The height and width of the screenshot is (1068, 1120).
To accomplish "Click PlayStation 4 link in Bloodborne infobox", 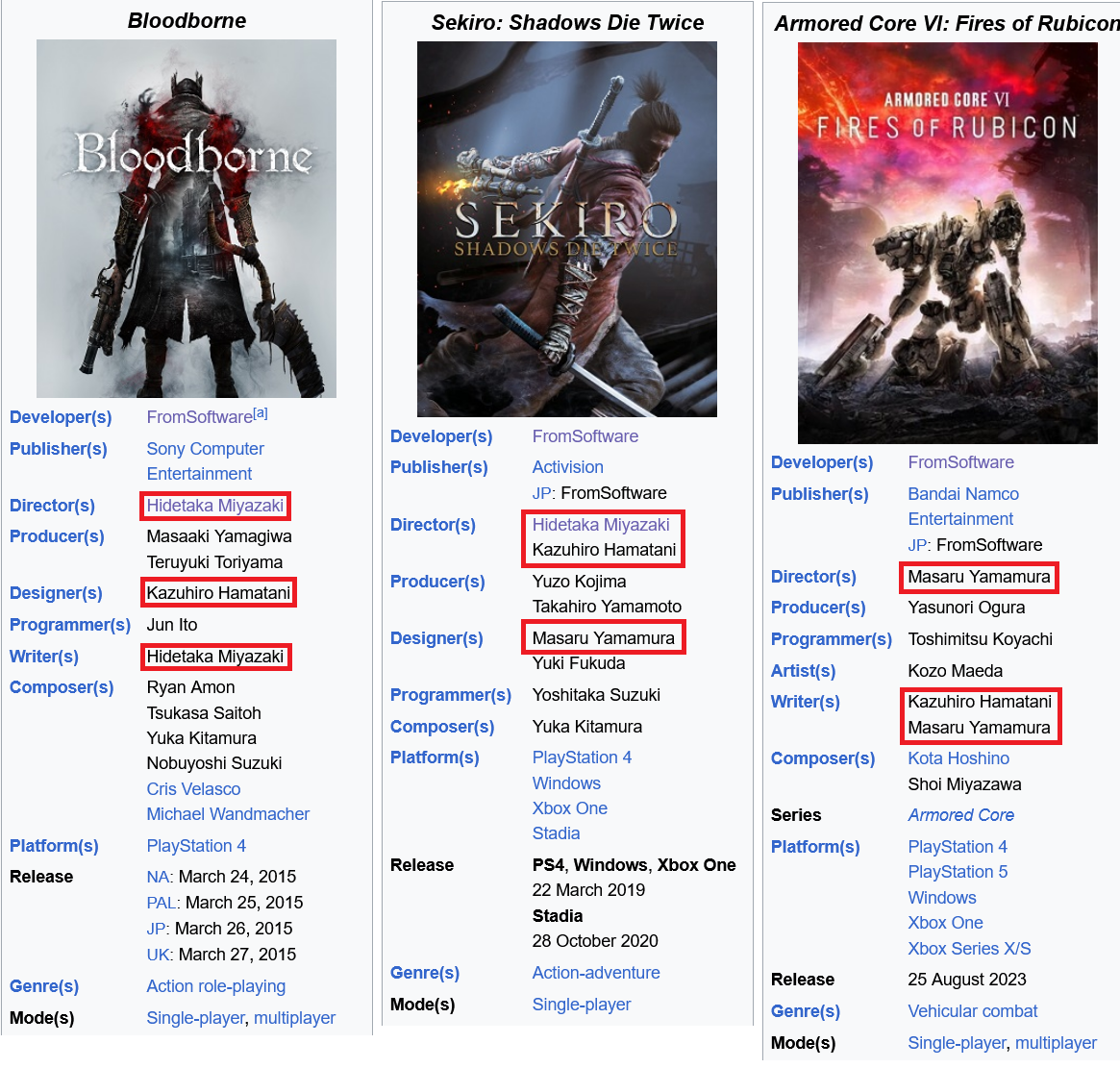I will (x=196, y=846).
